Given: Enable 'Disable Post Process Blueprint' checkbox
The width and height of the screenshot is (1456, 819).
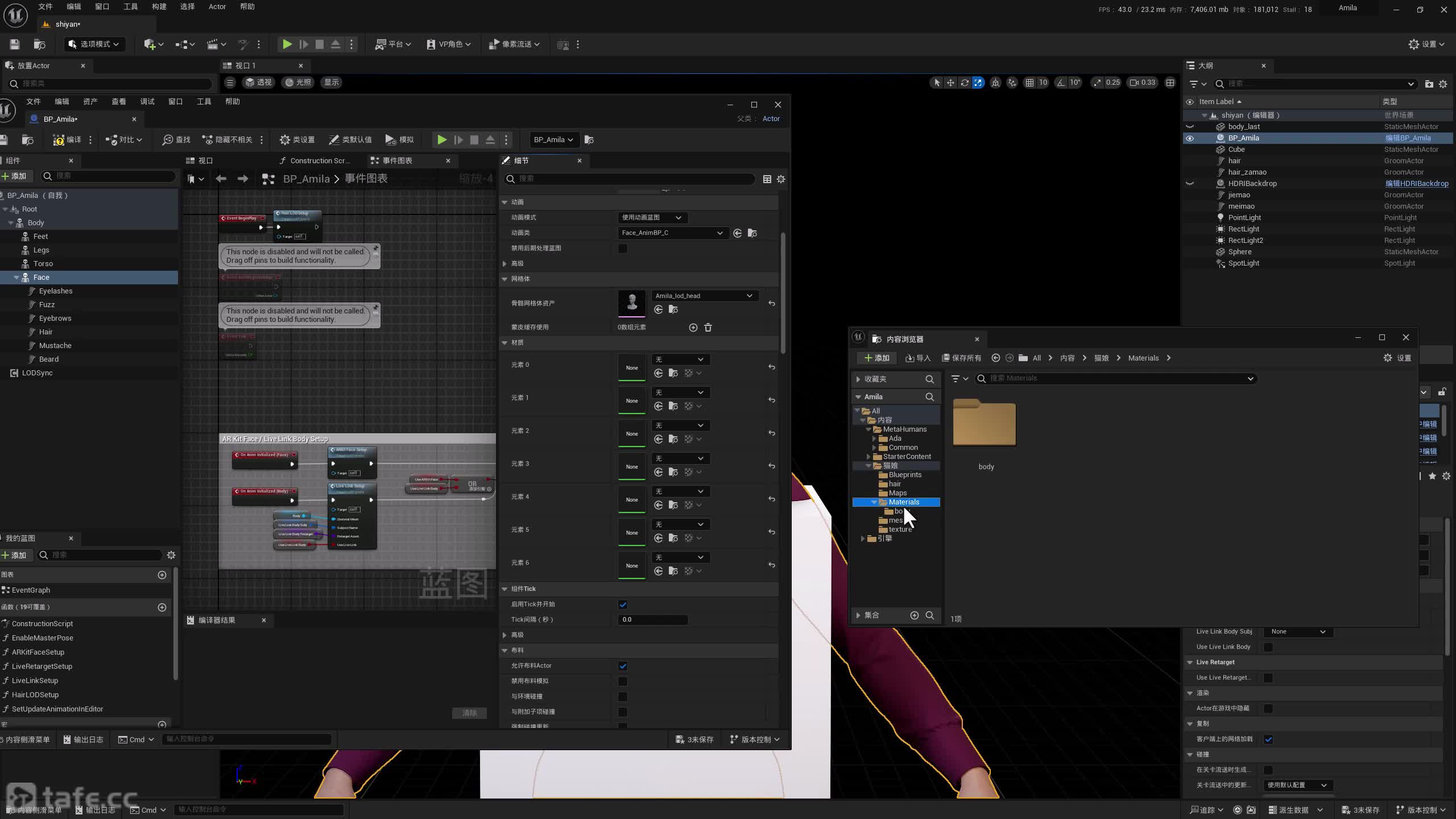Looking at the screenshot, I should click(623, 249).
